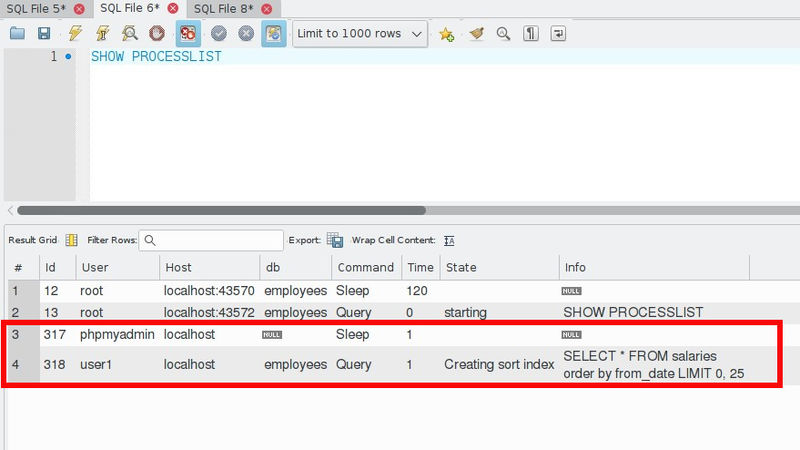
Task: Focus the Filter Rows search field
Action: (211, 240)
